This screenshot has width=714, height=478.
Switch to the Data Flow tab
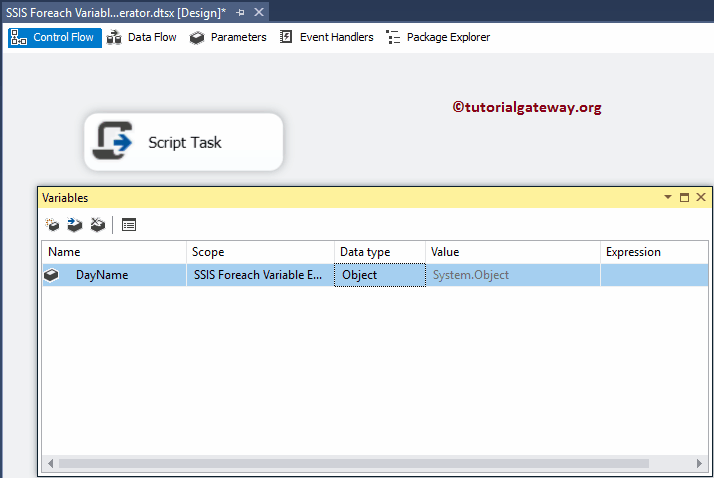coord(142,37)
